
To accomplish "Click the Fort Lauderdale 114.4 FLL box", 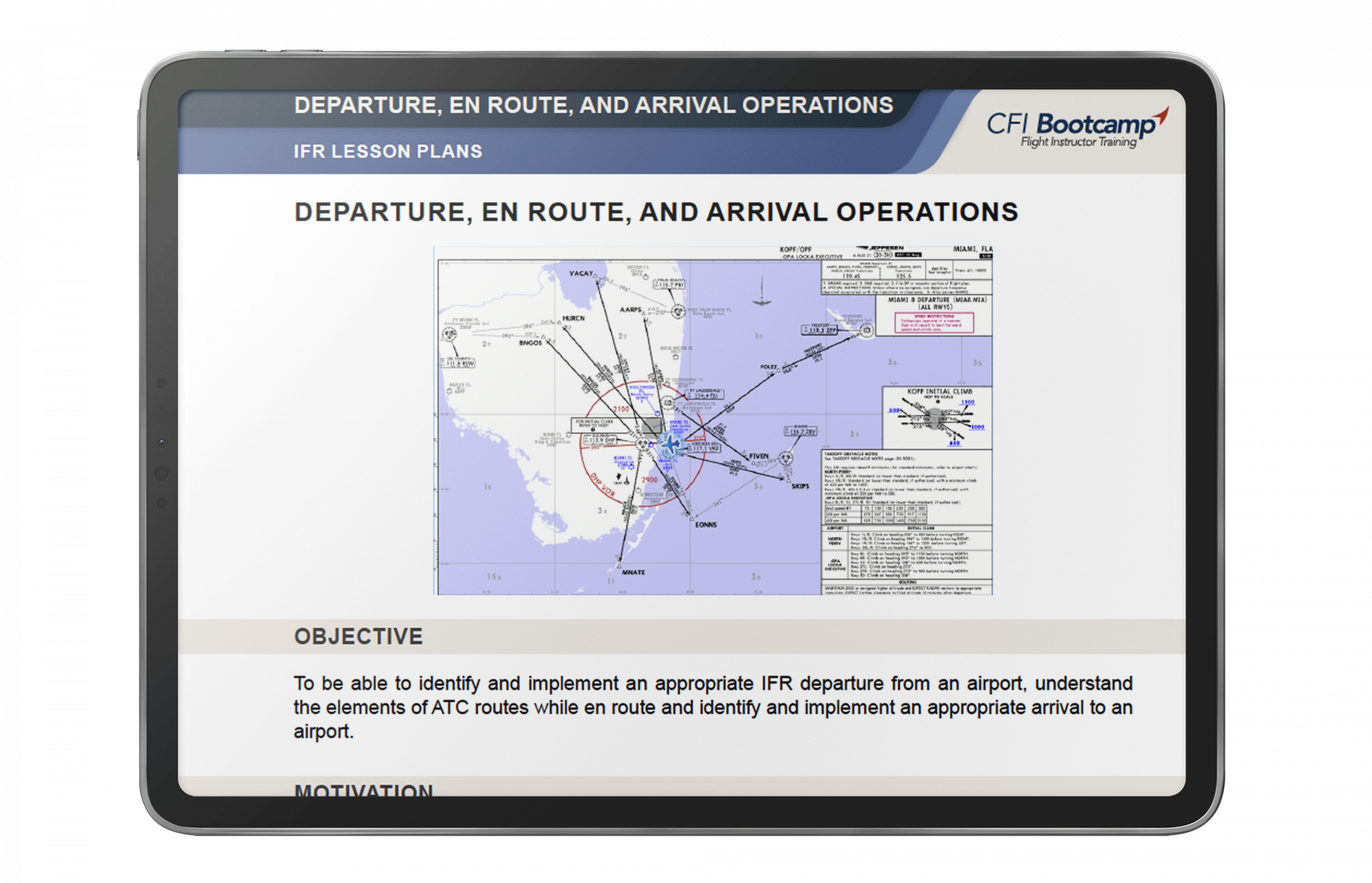I will [x=706, y=395].
